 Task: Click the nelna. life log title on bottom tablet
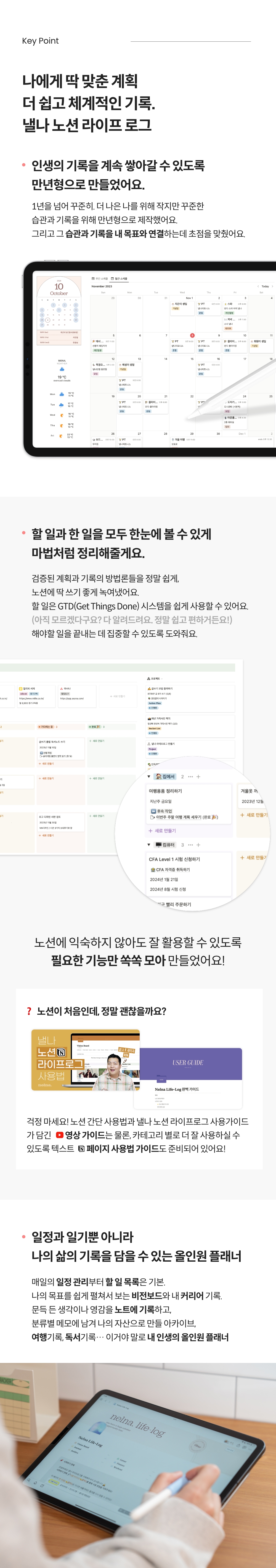(x=138, y=1426)
